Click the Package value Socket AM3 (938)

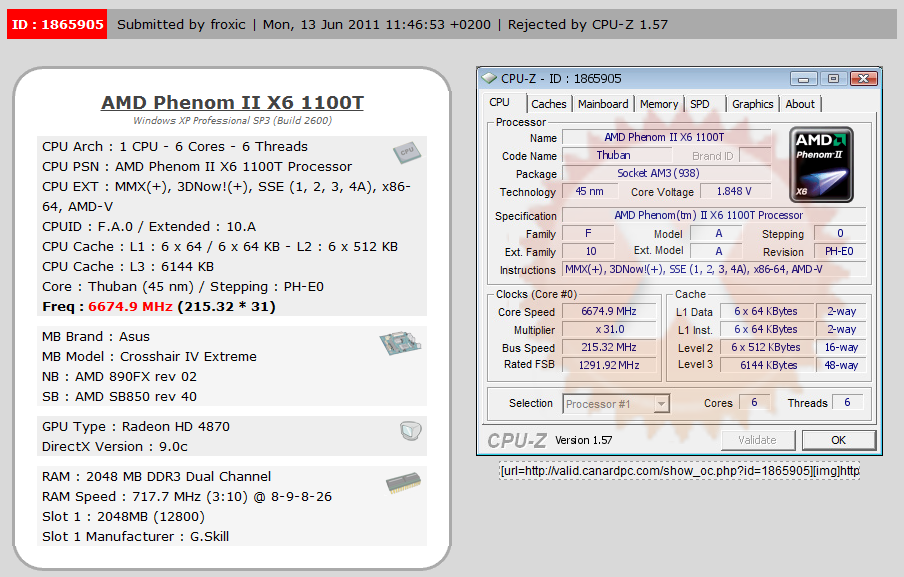(666, 174)
